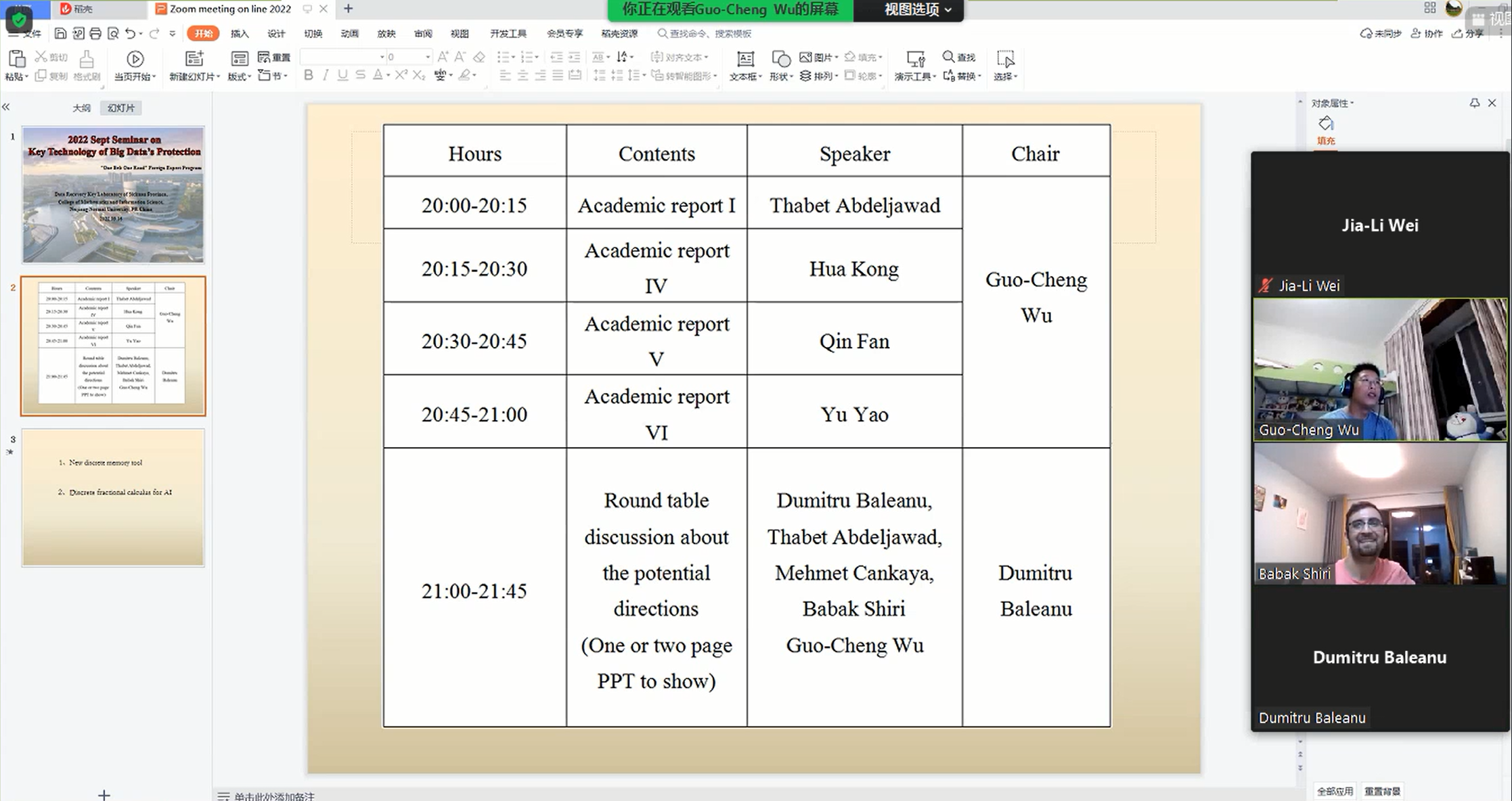Click the Undo arrow icon
The image size is (1512, 801).
[131, 33]
